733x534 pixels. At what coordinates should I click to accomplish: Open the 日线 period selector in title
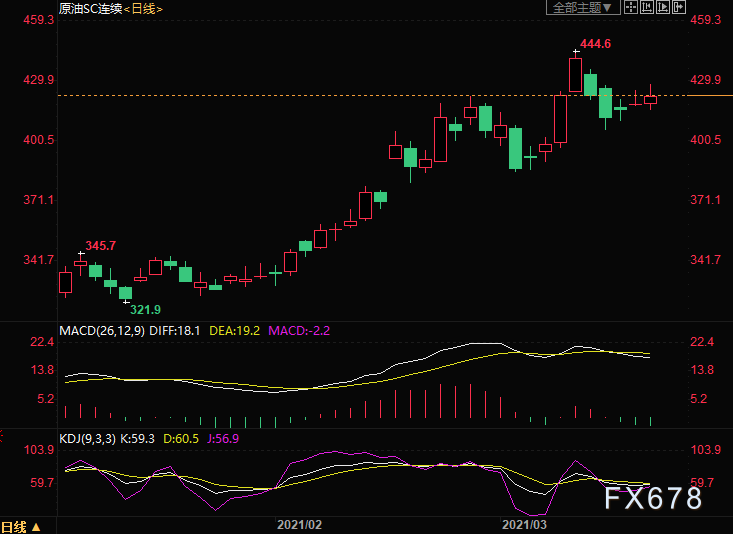(x=143, y=8)
